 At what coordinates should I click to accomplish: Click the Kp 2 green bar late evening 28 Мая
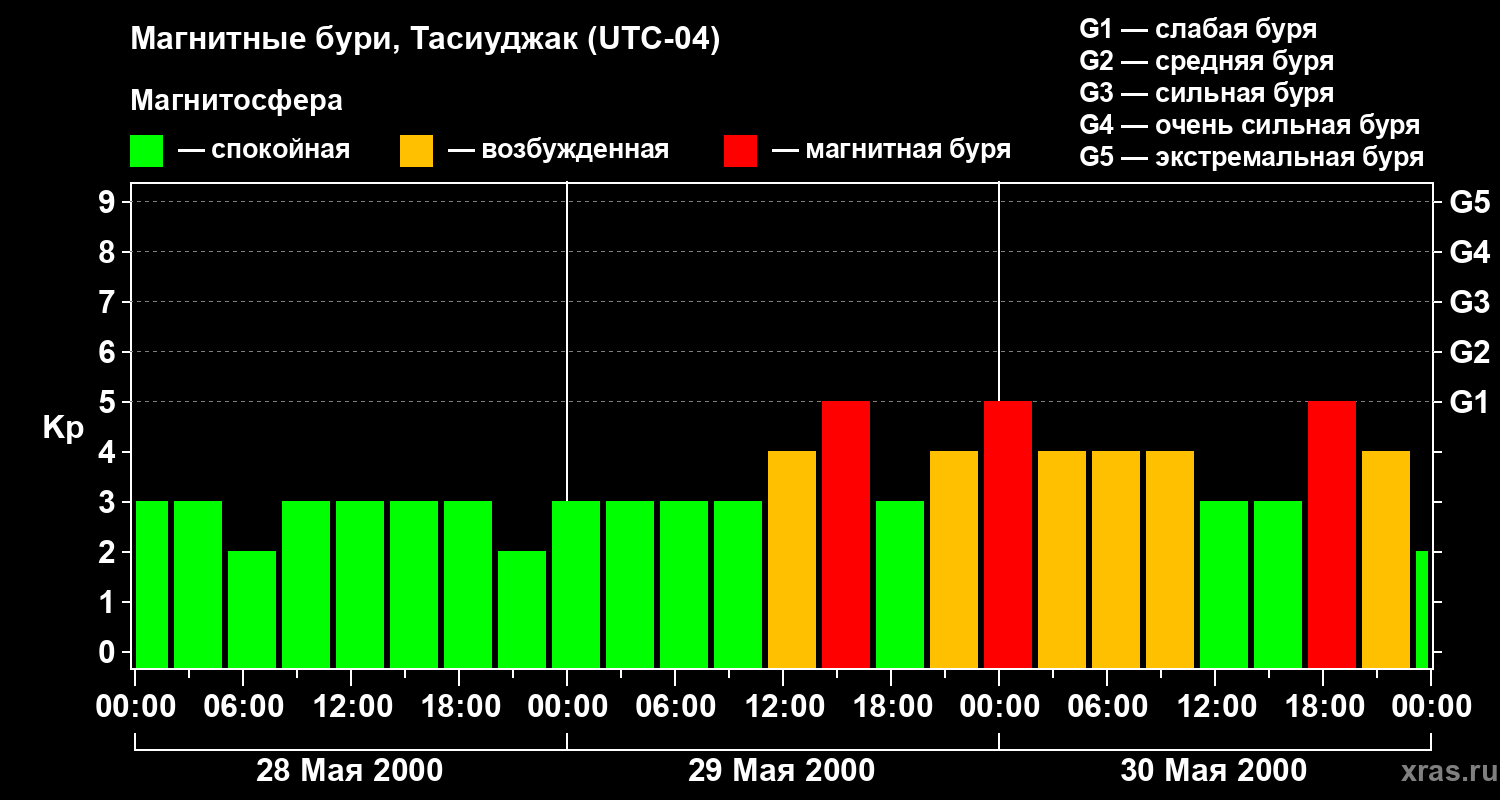coord(522,609)
